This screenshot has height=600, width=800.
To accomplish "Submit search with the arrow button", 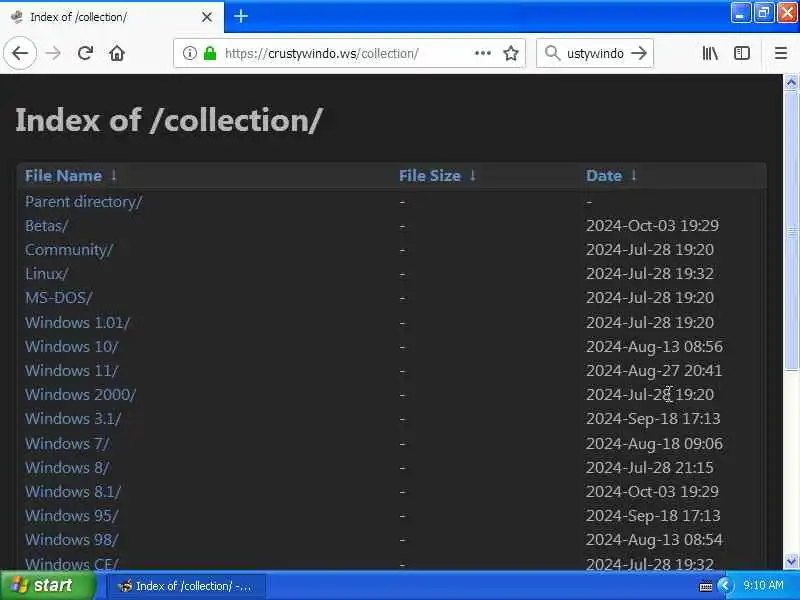I will [639, 53].
